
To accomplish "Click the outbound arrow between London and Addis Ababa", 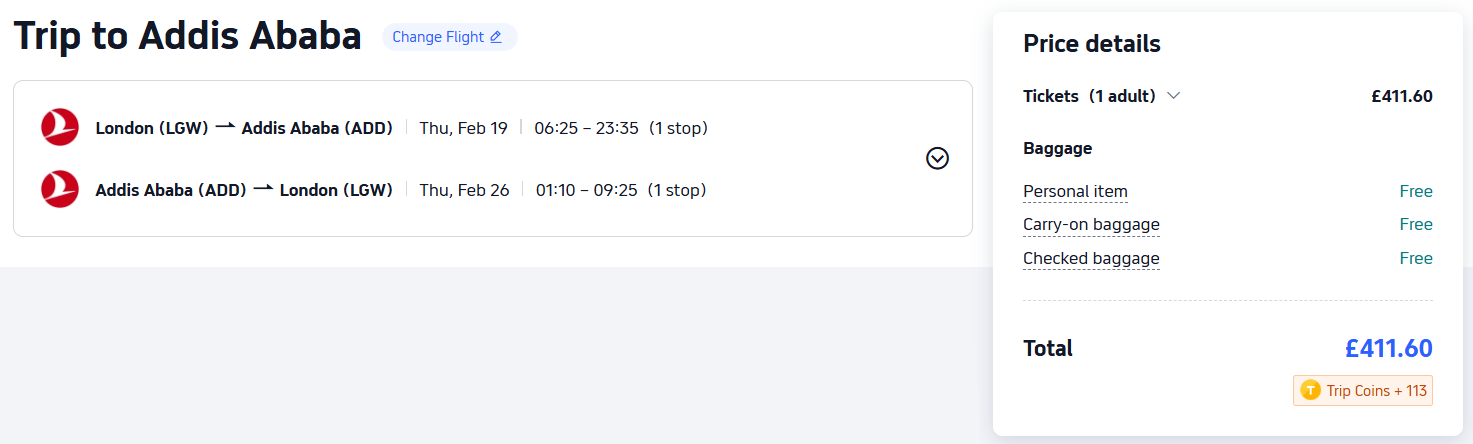I will click(x=225, y=127).
